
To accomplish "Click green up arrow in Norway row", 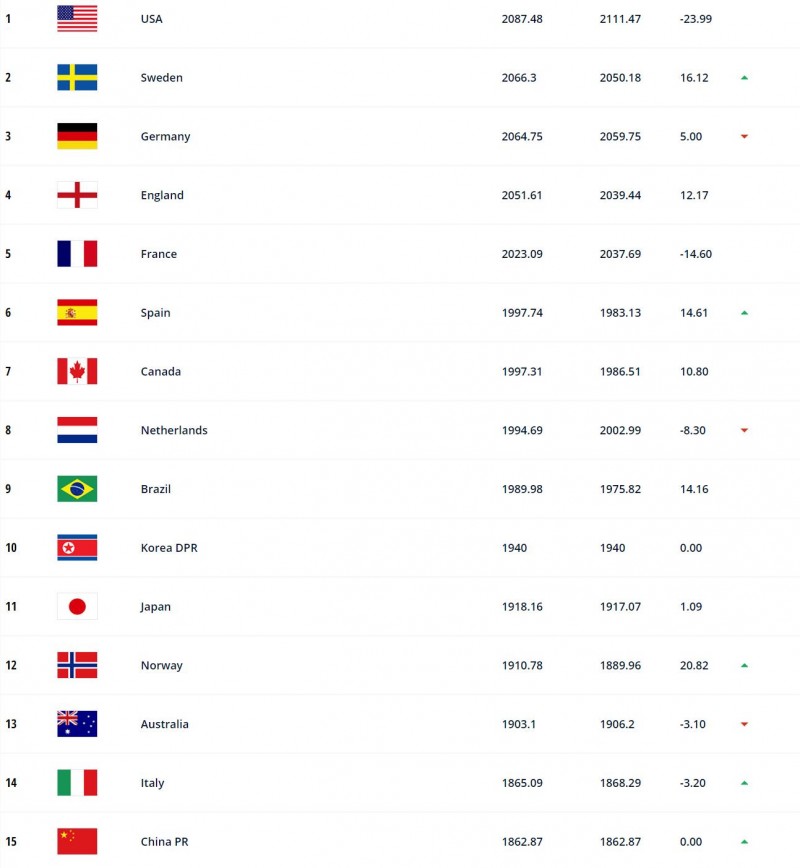I will point(744,666).
